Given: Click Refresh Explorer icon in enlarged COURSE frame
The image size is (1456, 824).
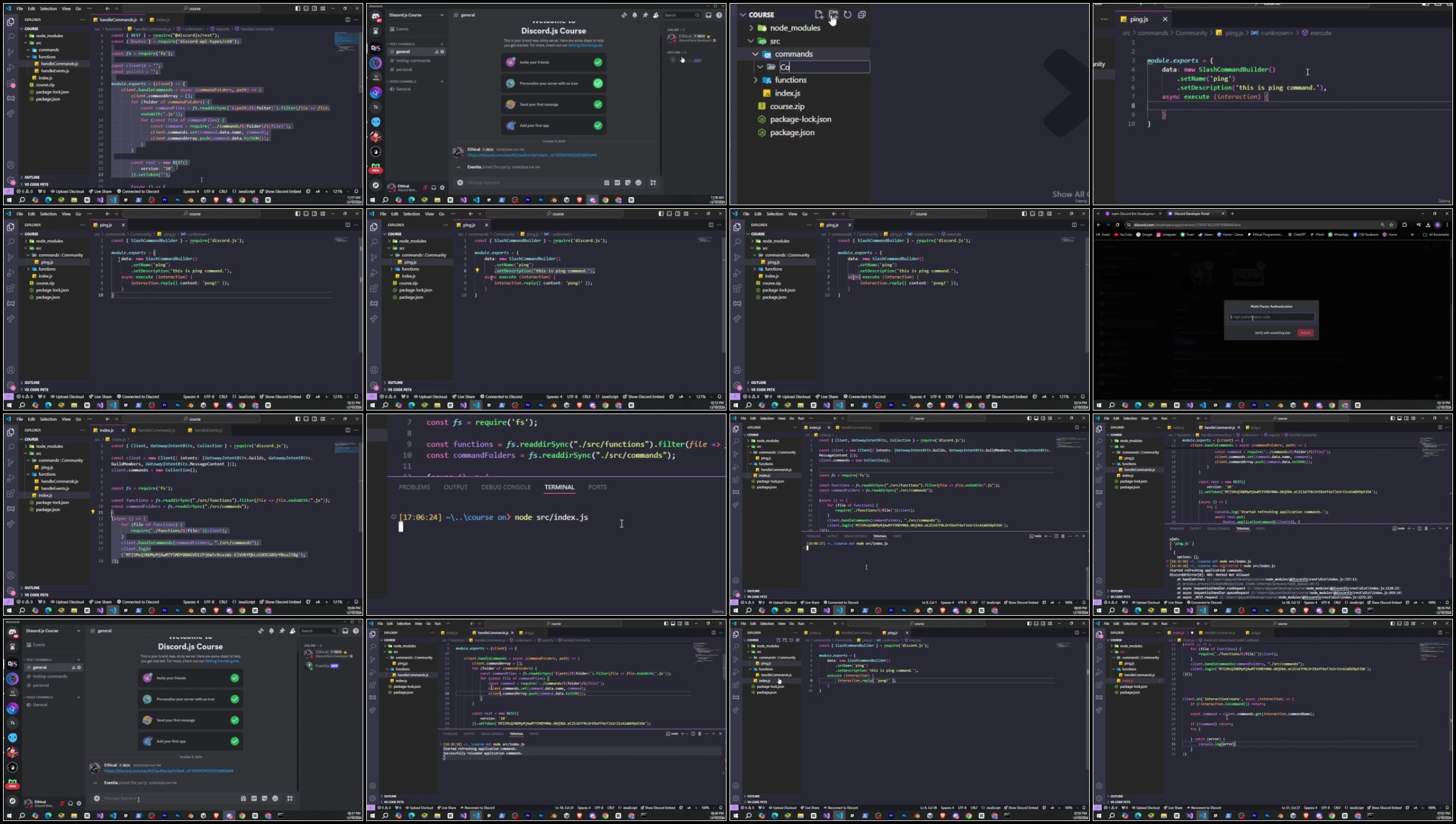Looking at the screenshot, I should [847, 14].
